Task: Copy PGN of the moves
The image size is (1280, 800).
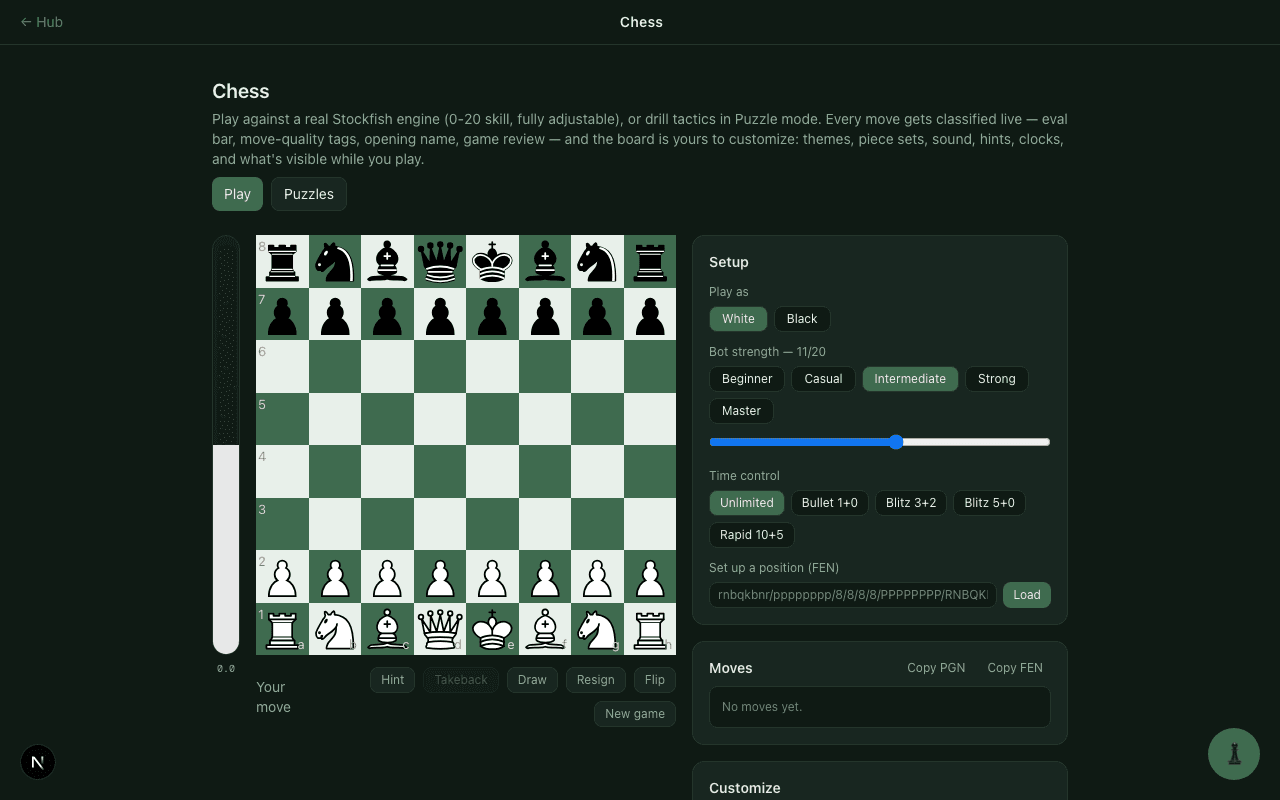Action: [x=936, y=668]
